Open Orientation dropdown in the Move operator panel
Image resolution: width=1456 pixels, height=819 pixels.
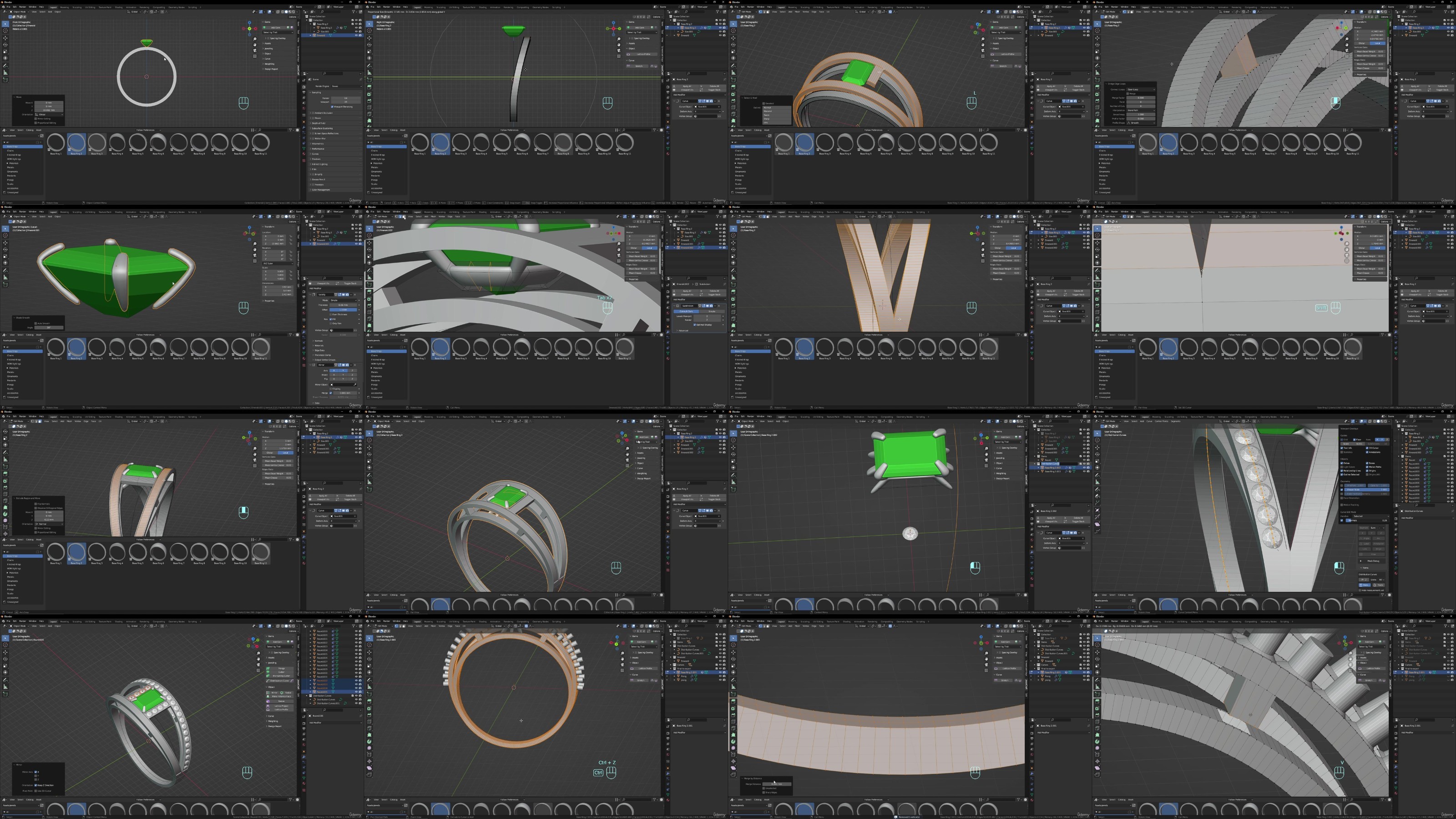tap(49, 115)
